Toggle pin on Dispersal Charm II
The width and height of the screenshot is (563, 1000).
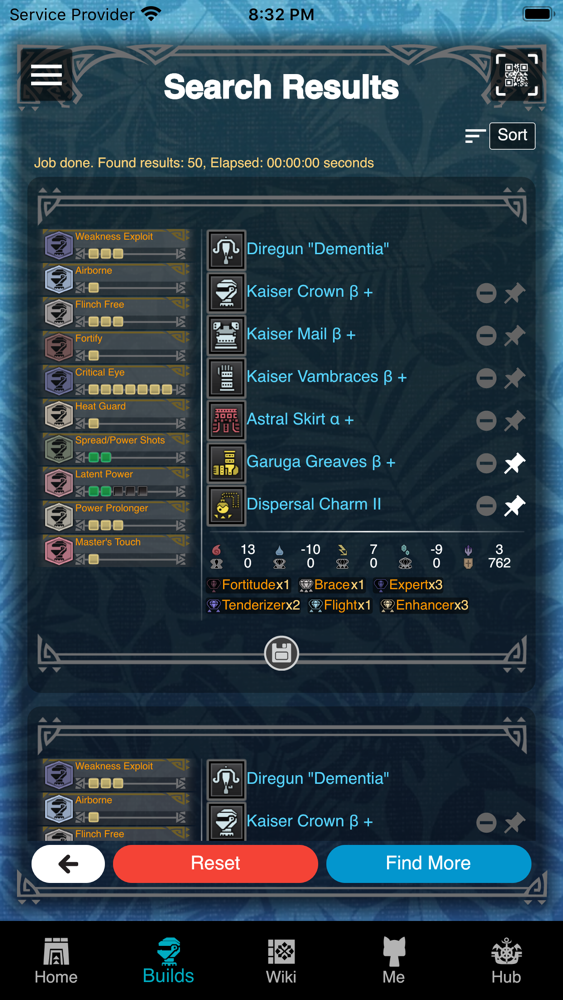(514, 506)
